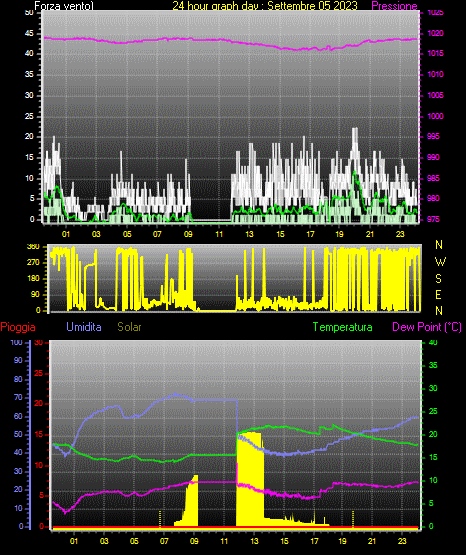Click '985' on the pressure axis

click(x=433, y=178)
